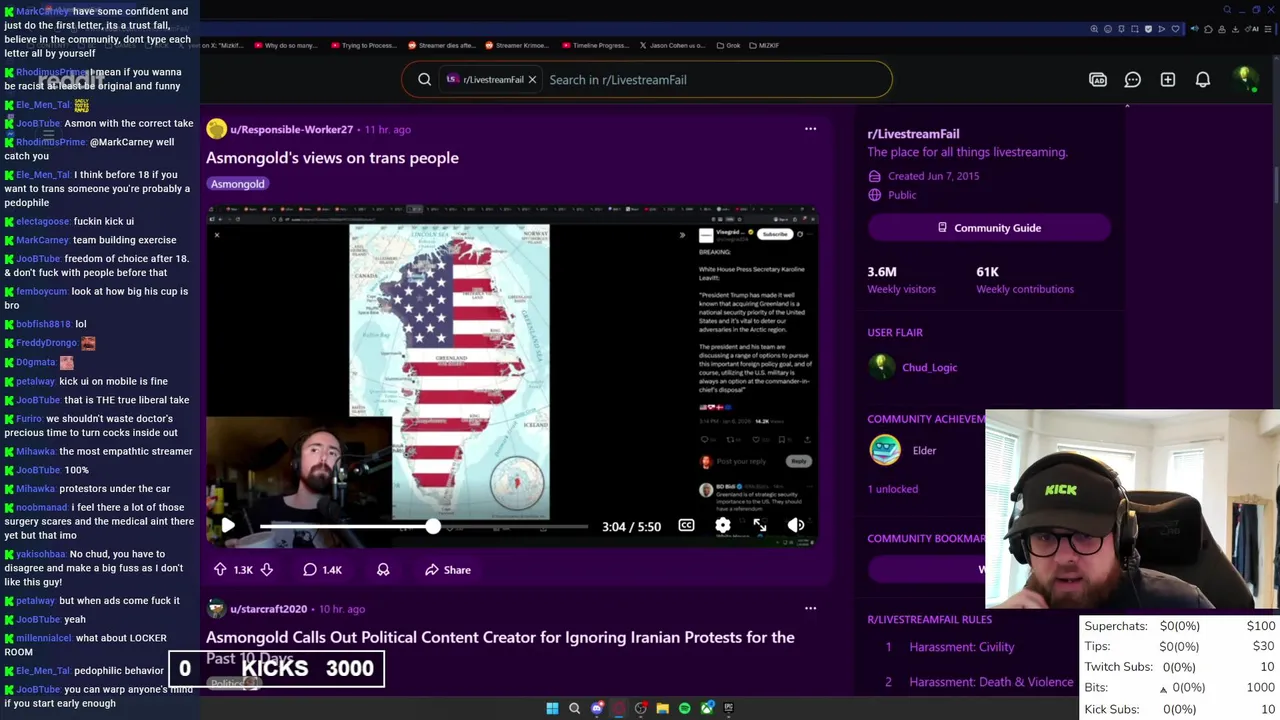Open the Iranian Protests post title
The height and width of the screenshot is (720, 1280).
click(500, 646)
